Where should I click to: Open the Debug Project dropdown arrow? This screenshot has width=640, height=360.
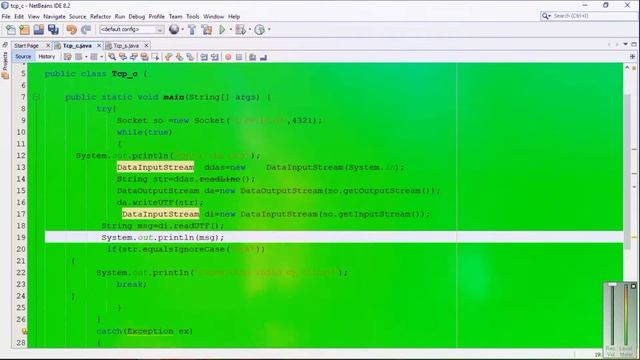pos(249,29)
